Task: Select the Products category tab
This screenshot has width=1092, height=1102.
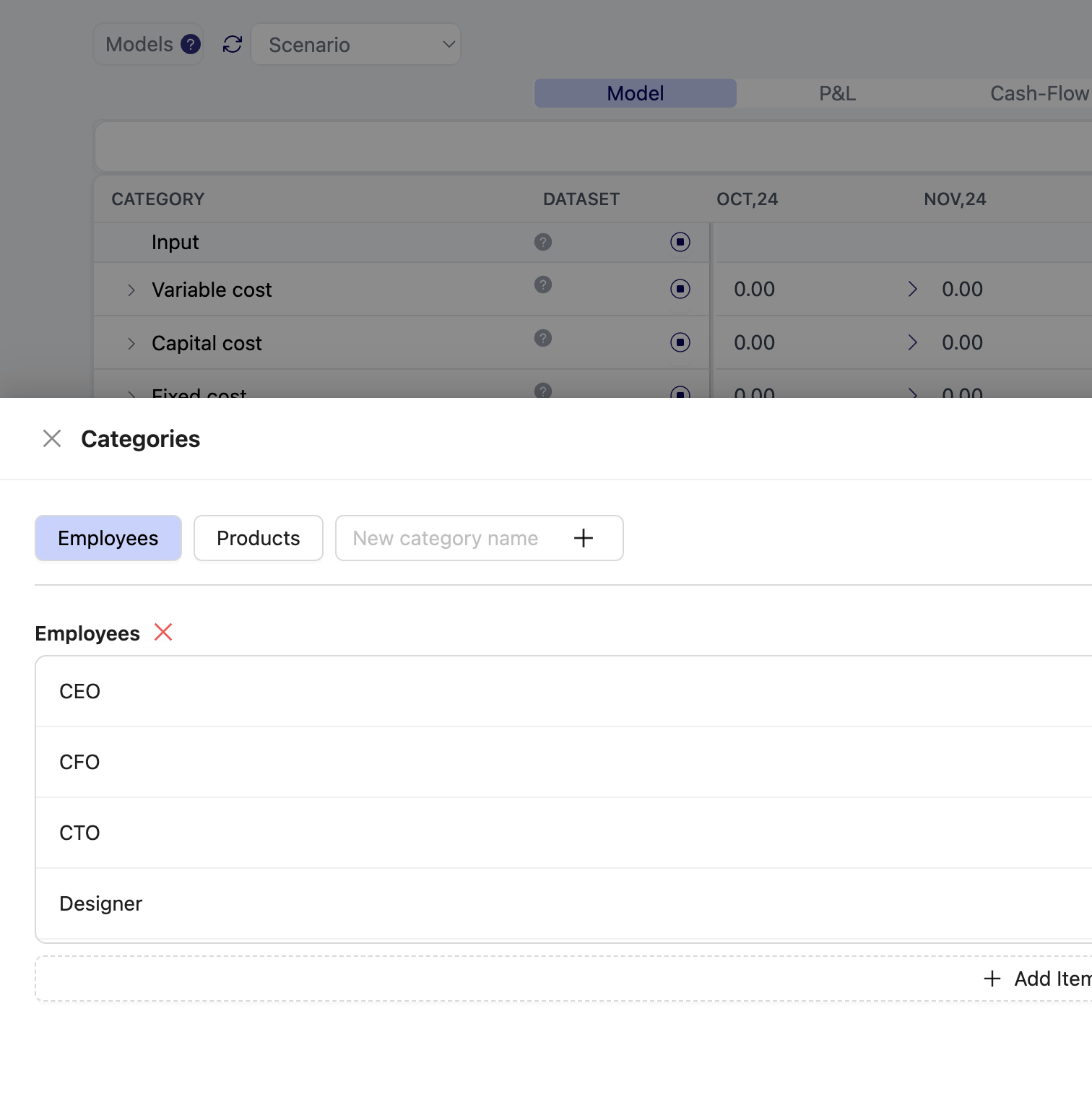Action: click(x=259, y=538)
